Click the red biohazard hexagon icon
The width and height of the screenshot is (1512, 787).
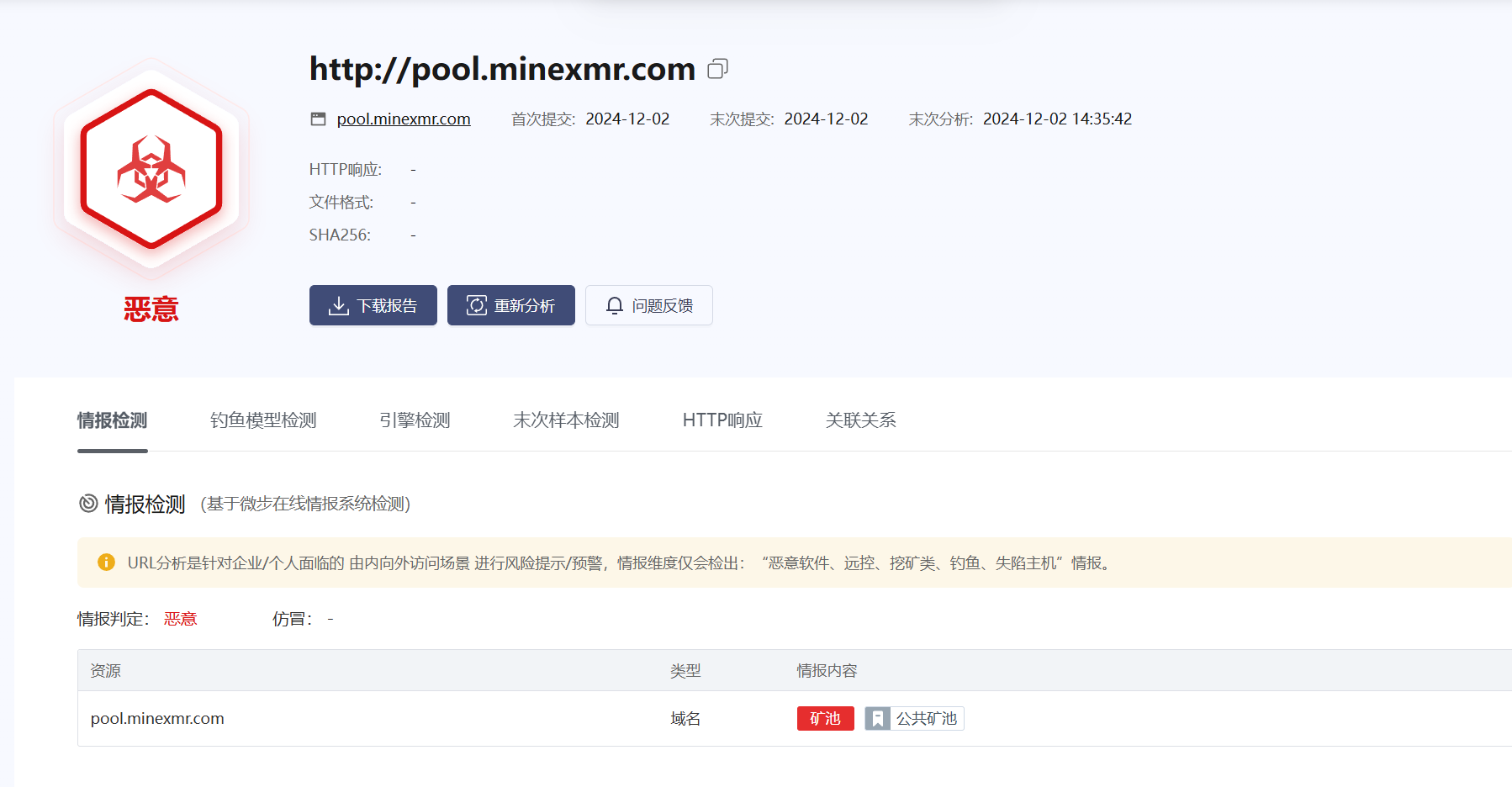click(x=151, y=169)
